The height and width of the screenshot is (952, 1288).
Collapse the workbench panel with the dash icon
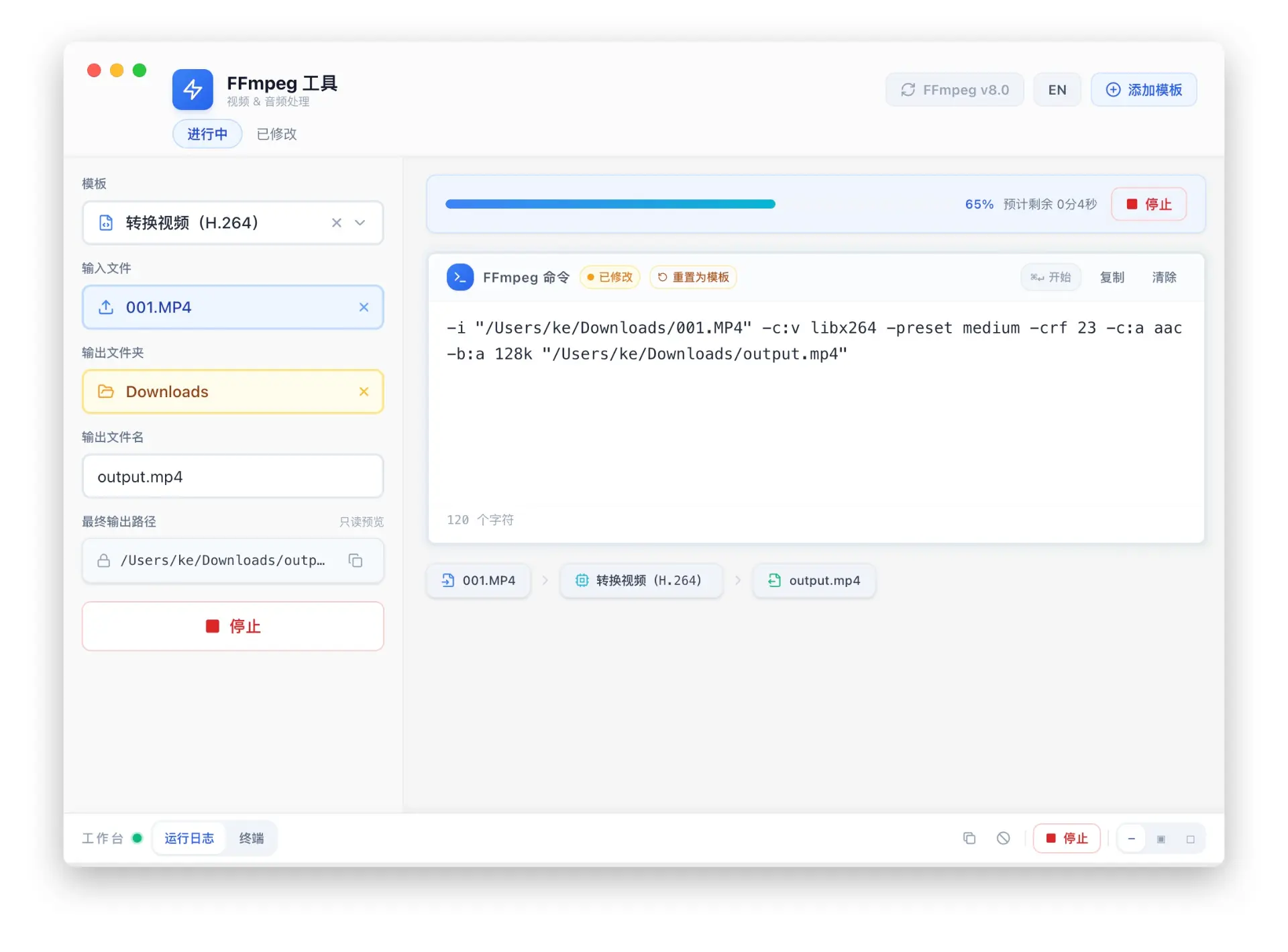pos(1132,839)
